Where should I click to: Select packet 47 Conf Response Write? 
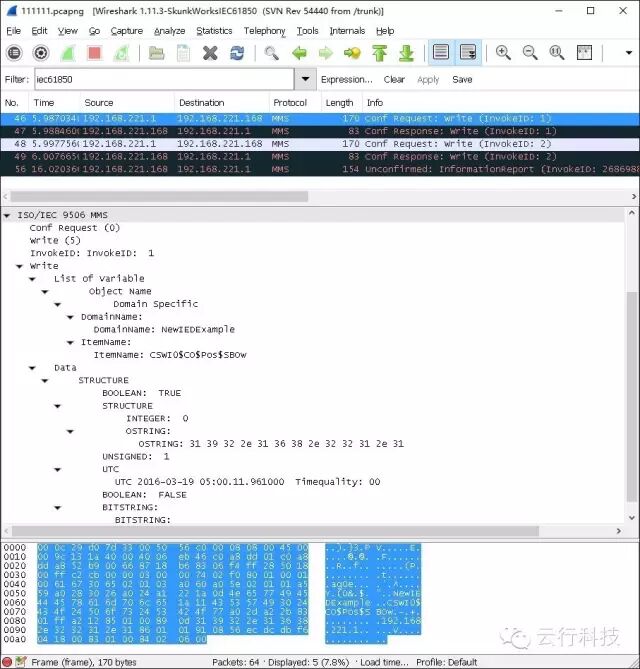click(x=320, y=131)
